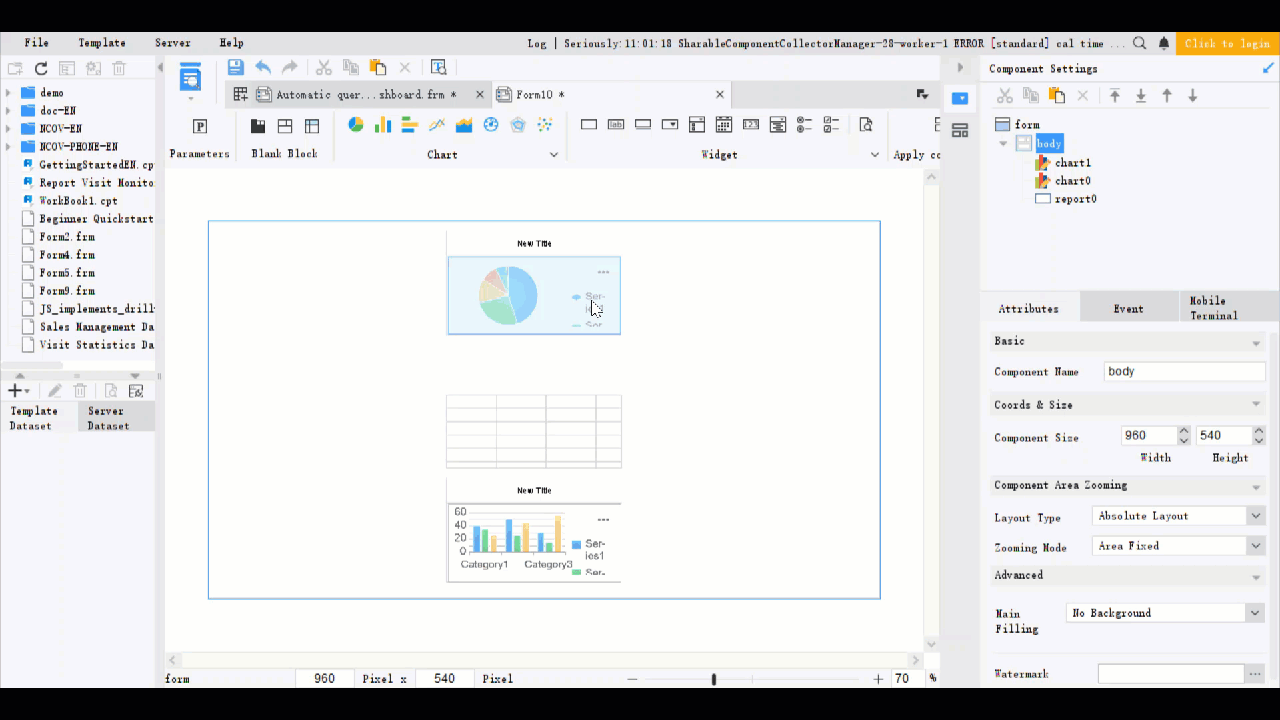Expand the Chart gallery dropdown arrow
1280x720 pixels.
[554, 155]
